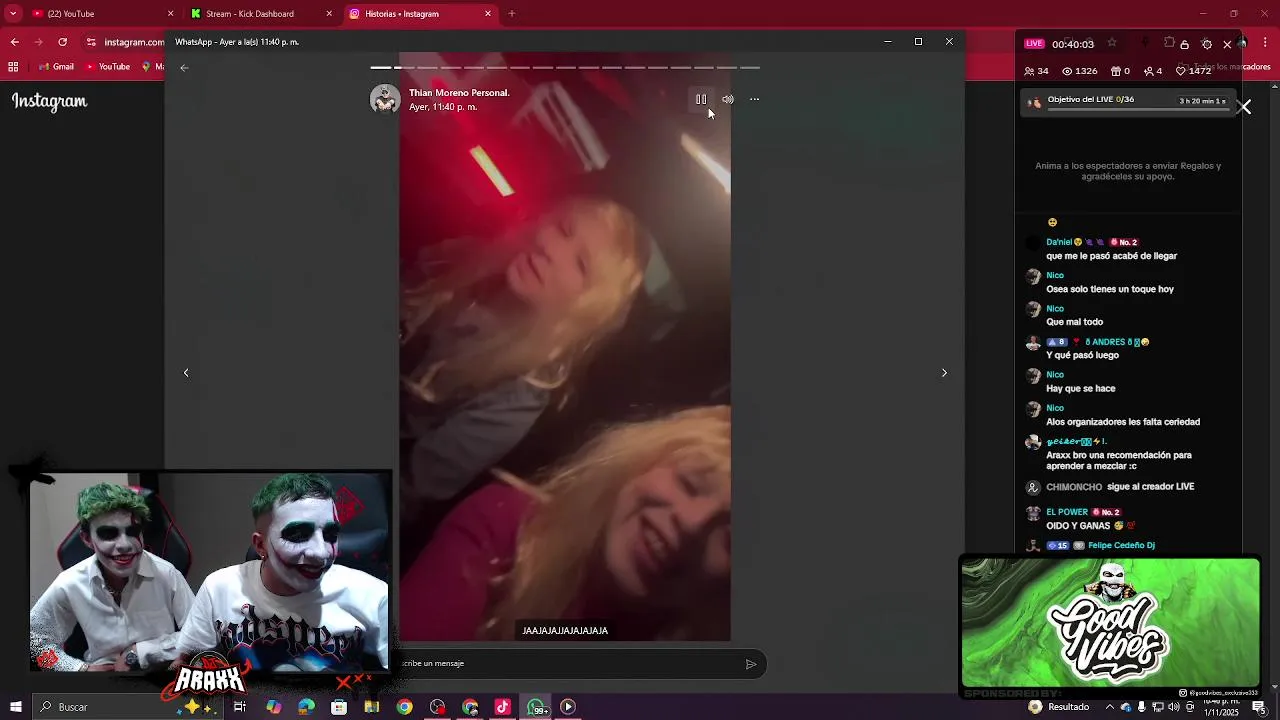Image resolution: width=1280 pixels, height=720 pixels.
Task: Open WhatsApp taskbar icon with 99+ badge
Action: point(537,707)
